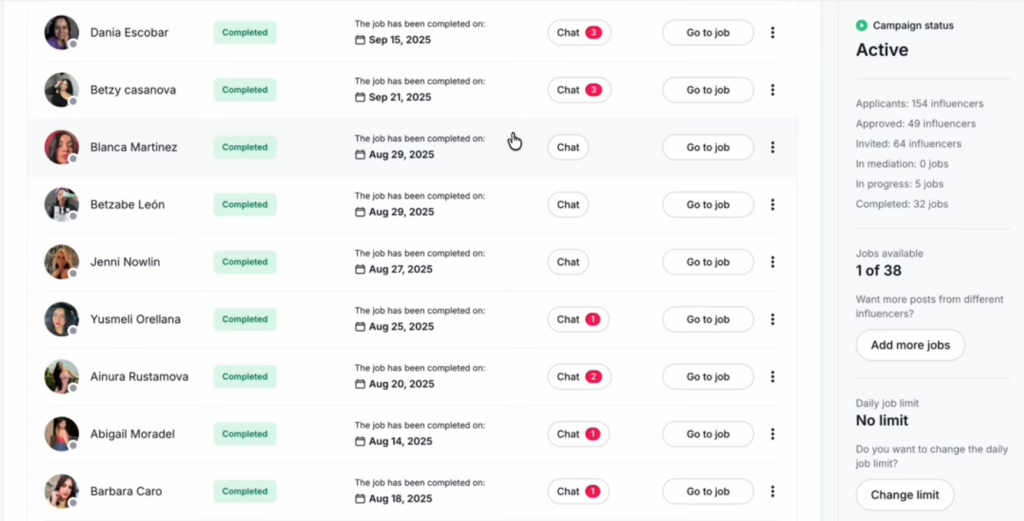
Task: Click the Change limit button
Action: pyautogui.click(x=904, y=495)
